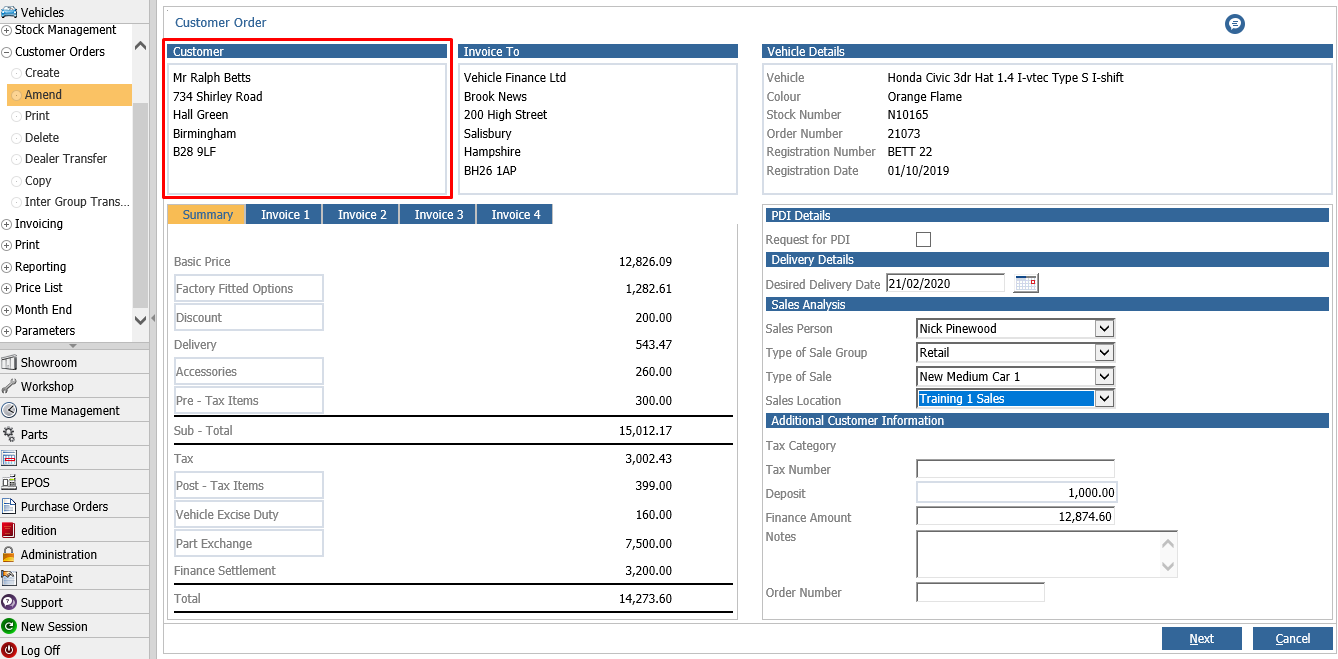Switch to the Invoice 2 tab

[362, 214]
